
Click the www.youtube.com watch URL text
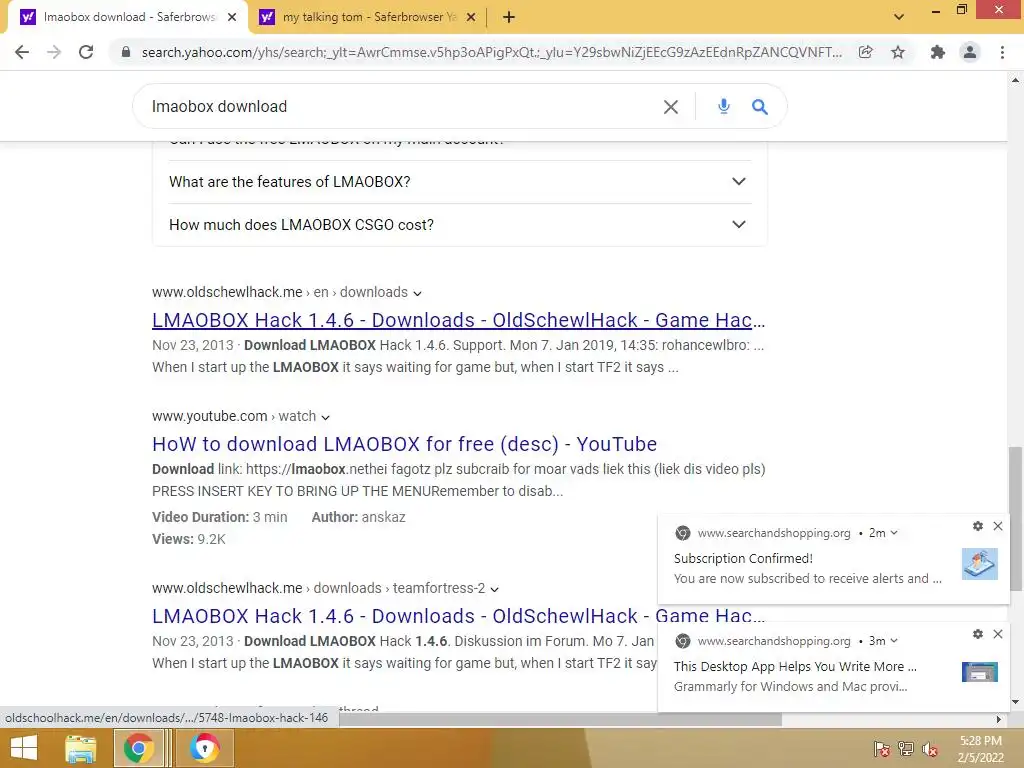pyautogui.click(x=234, y=416)
